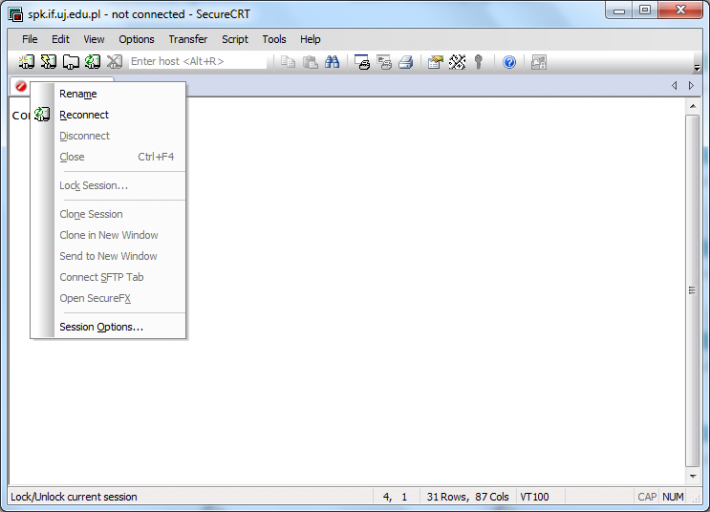Click the 31 Rows, 87 Cols status text

468,497
